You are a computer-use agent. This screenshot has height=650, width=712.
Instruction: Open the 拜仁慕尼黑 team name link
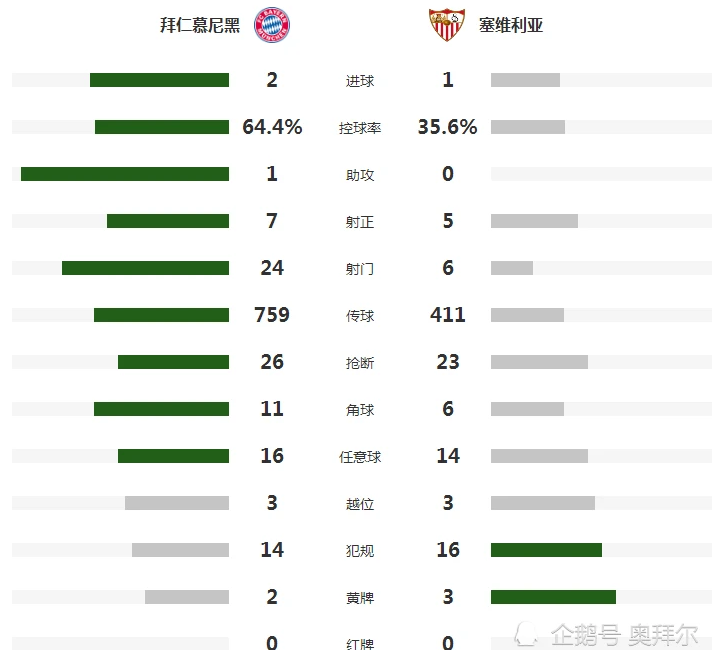(x=200, y=25)
